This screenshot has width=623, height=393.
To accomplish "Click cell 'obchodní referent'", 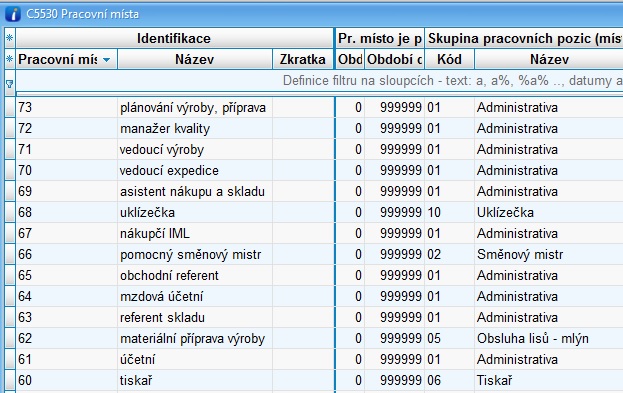I will click(x=195, y=275).
